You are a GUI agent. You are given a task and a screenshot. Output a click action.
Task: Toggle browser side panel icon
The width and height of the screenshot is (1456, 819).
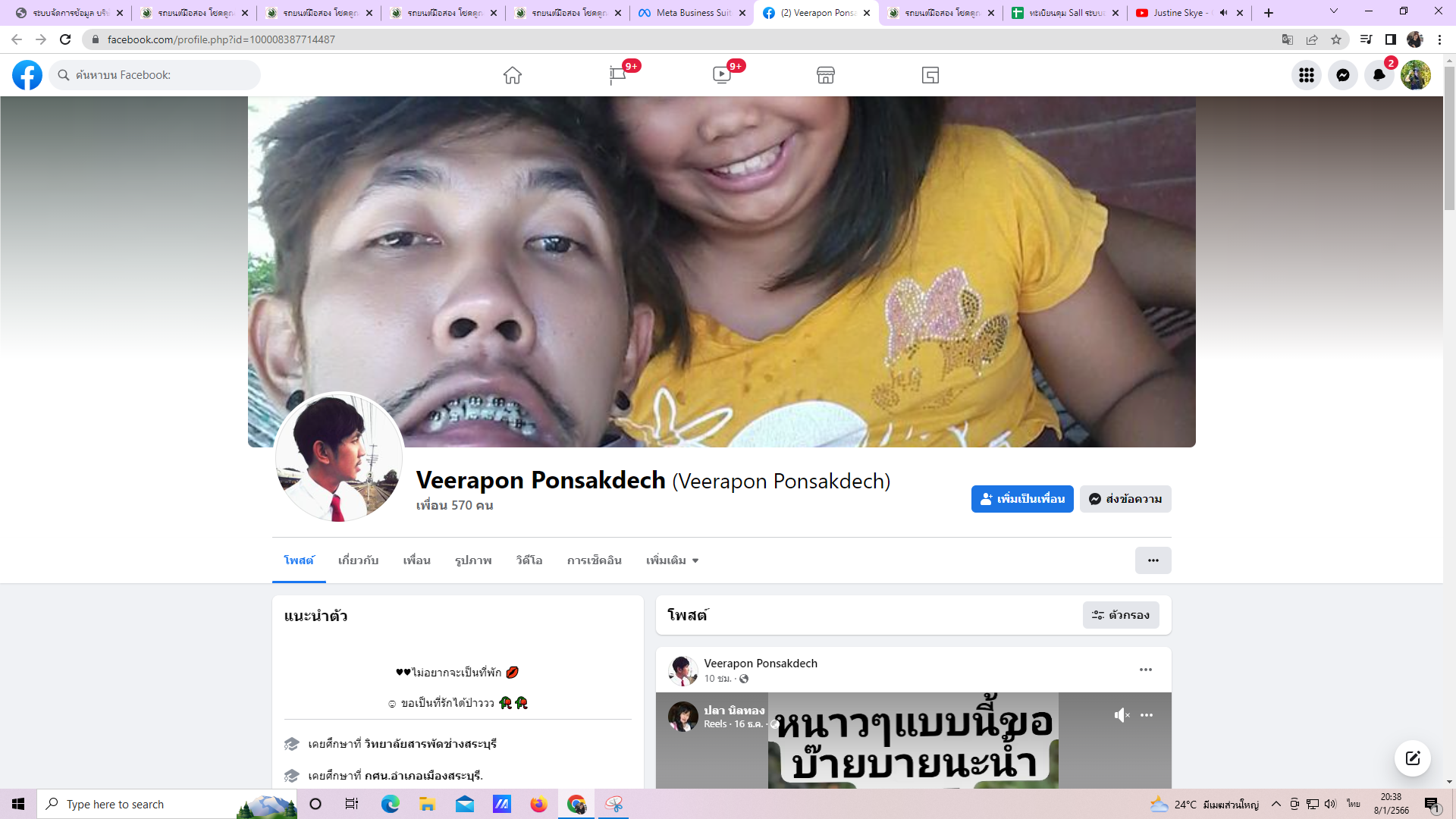click(1390, 39)
